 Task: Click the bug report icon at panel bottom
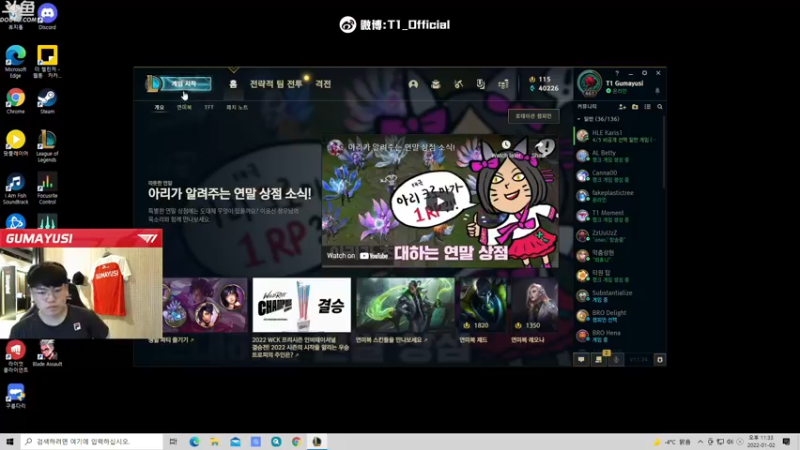[660, 360]
